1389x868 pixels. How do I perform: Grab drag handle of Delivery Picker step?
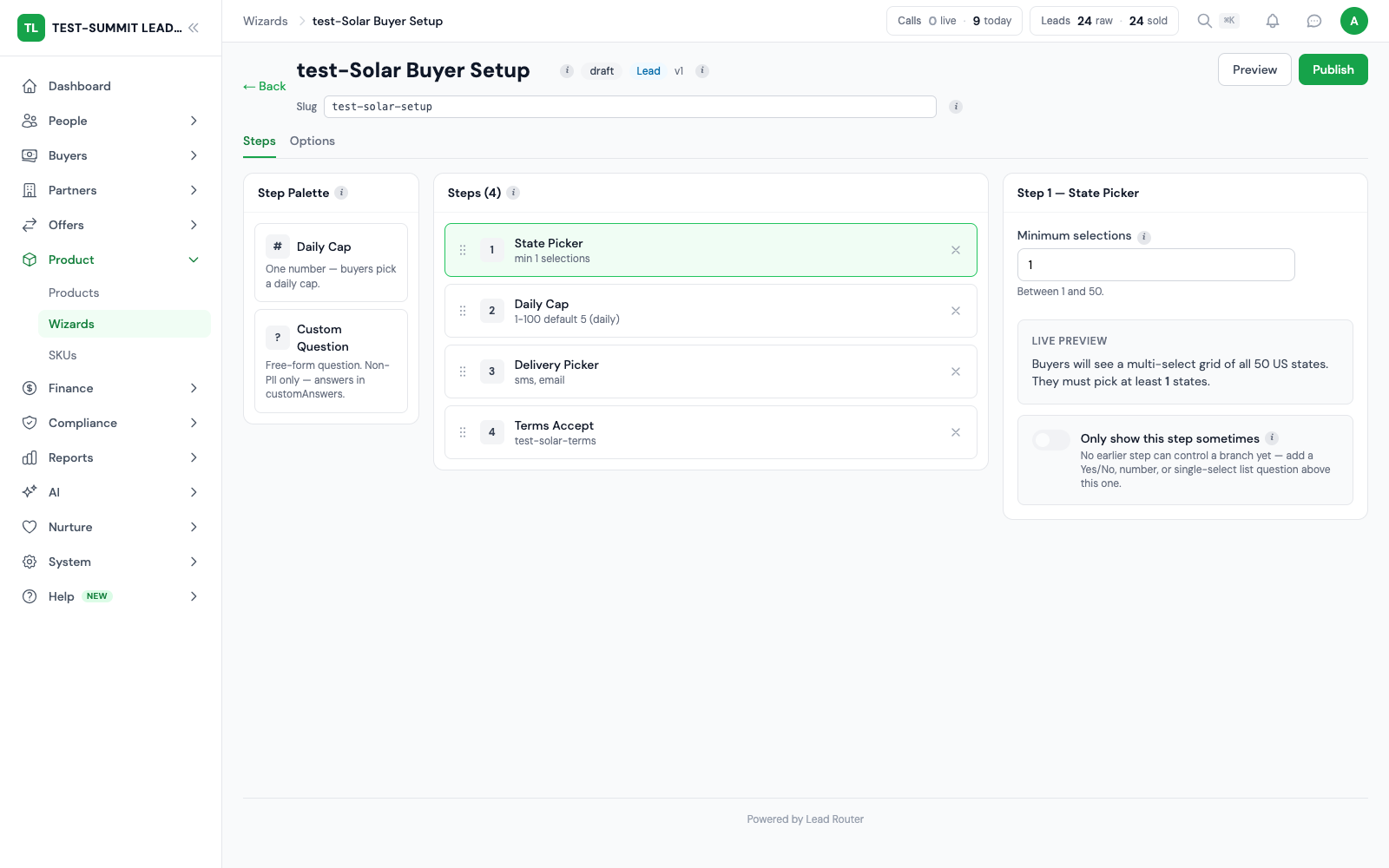point(463,372)
